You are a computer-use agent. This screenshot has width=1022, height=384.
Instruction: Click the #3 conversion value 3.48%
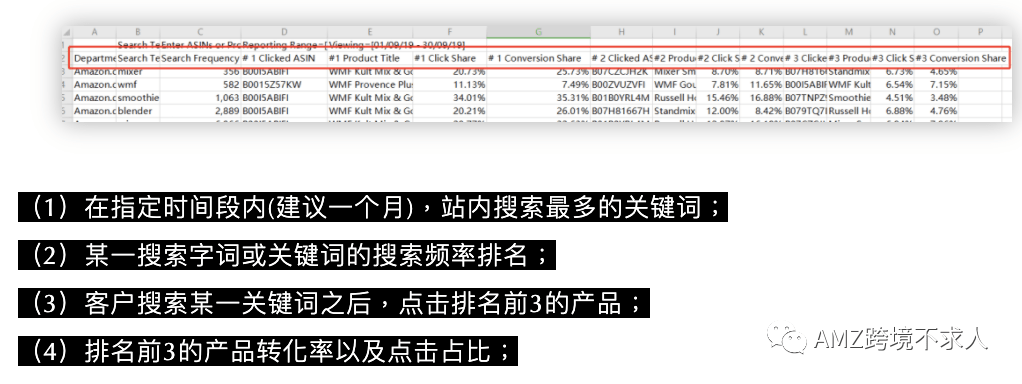936,97
